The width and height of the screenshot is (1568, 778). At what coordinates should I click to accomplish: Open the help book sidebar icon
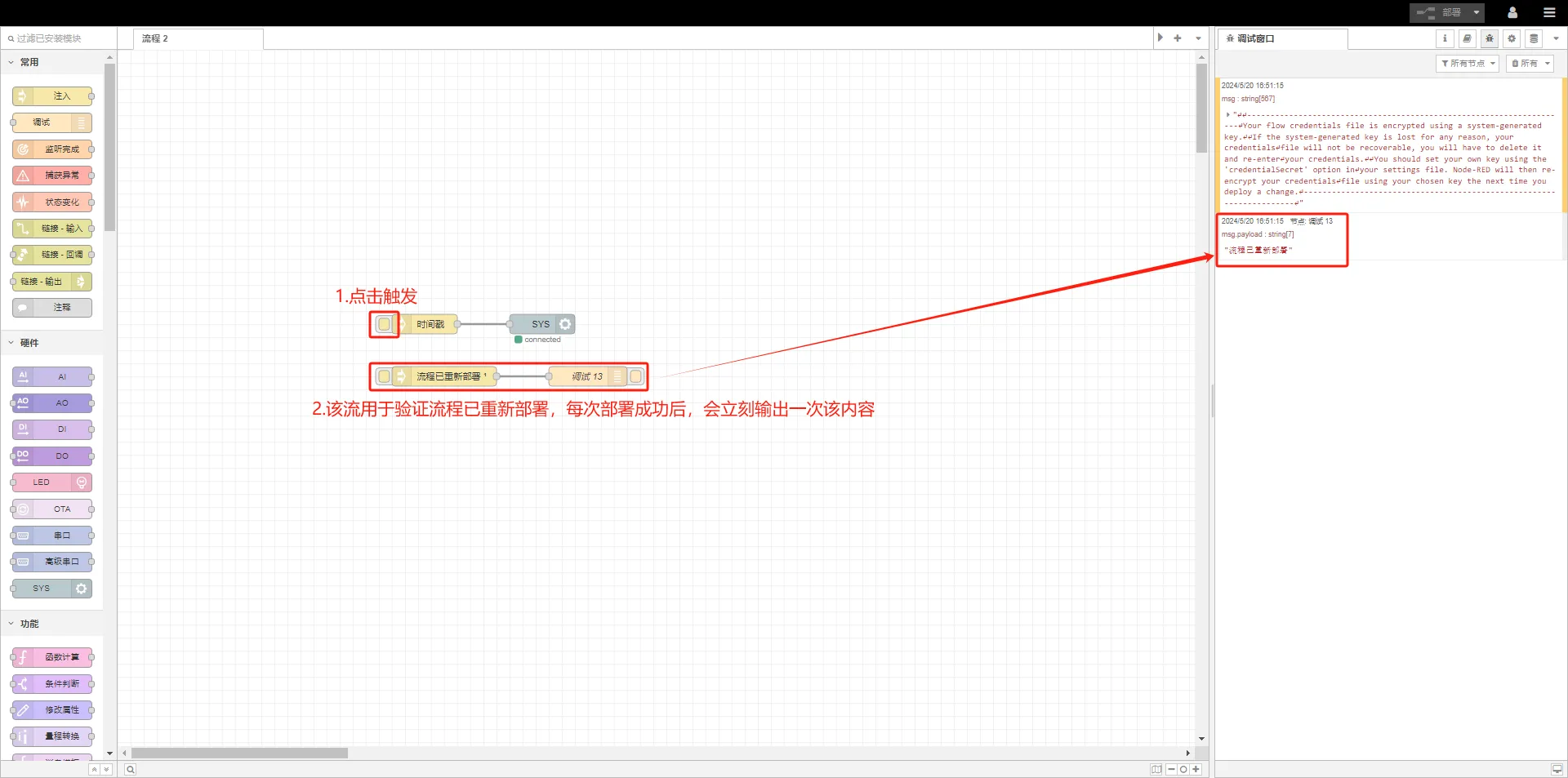tap(1467, 38)
